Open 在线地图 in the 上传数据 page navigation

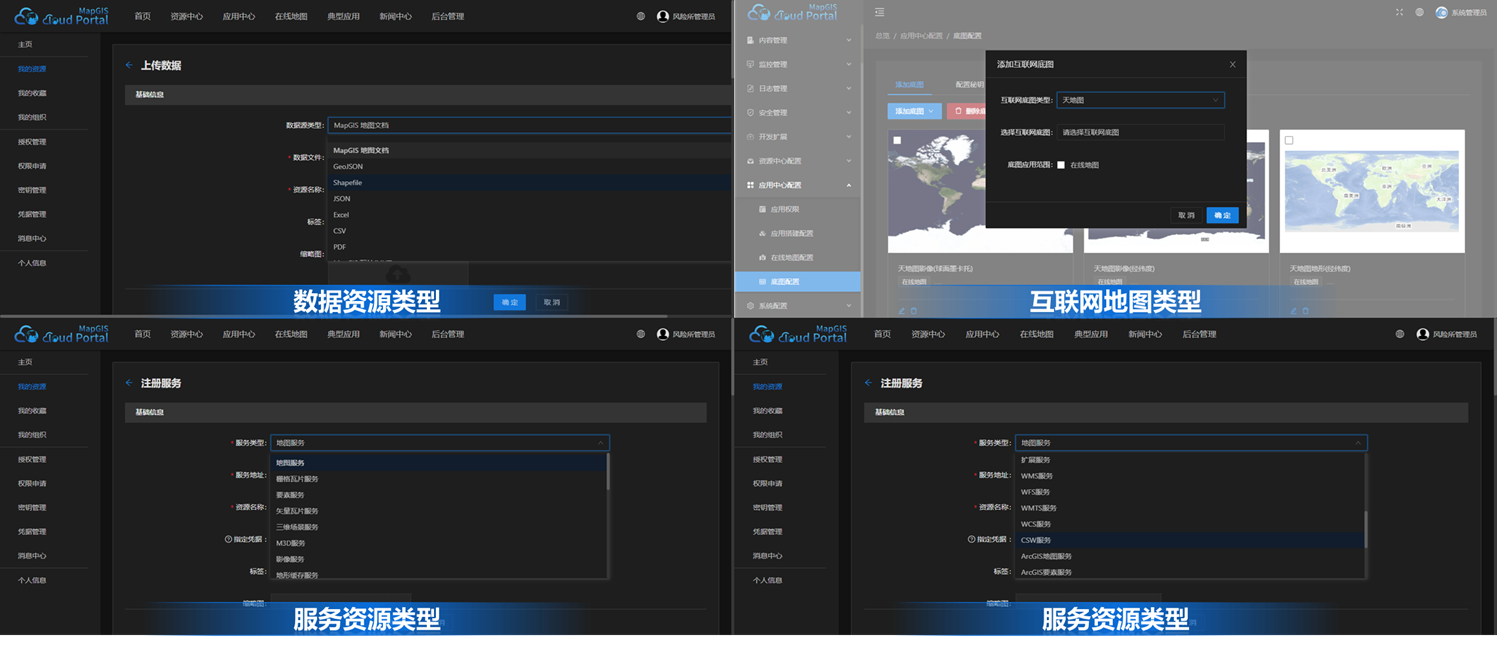[291, 16]
